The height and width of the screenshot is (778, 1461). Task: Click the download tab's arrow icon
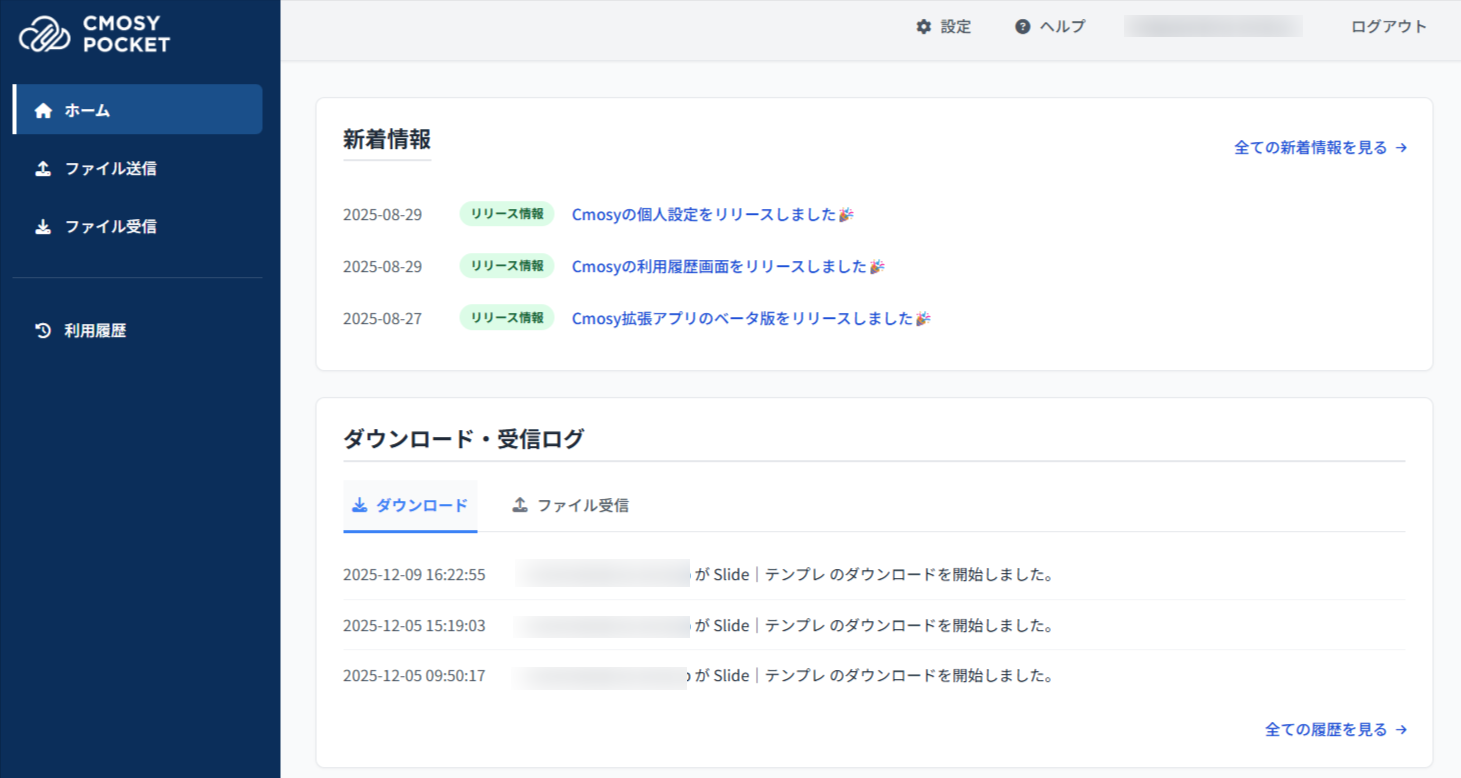point(360,506)
